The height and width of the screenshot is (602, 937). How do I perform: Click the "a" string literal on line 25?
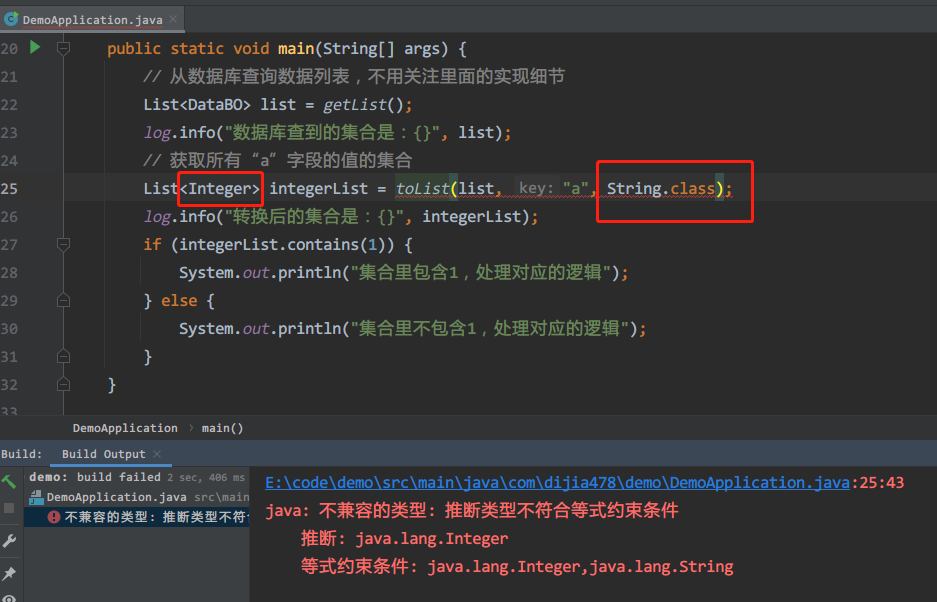click(575, 189)
